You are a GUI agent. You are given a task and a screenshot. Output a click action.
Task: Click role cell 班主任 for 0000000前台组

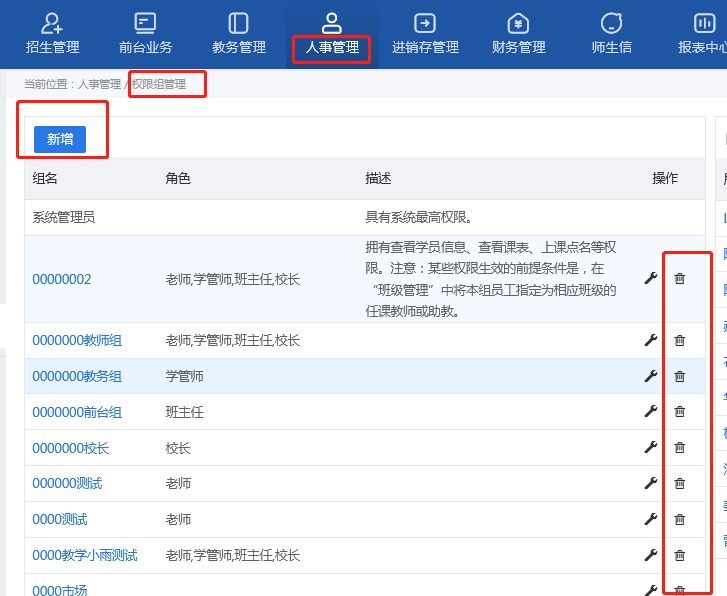point(185,412)
